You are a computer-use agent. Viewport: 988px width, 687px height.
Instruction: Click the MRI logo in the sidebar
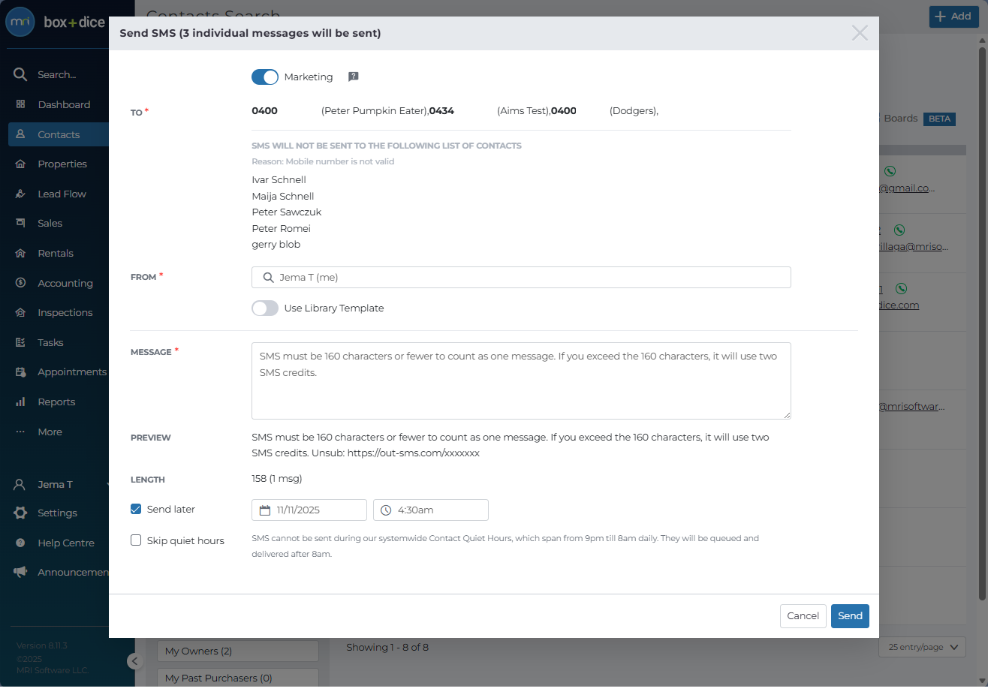20,22
